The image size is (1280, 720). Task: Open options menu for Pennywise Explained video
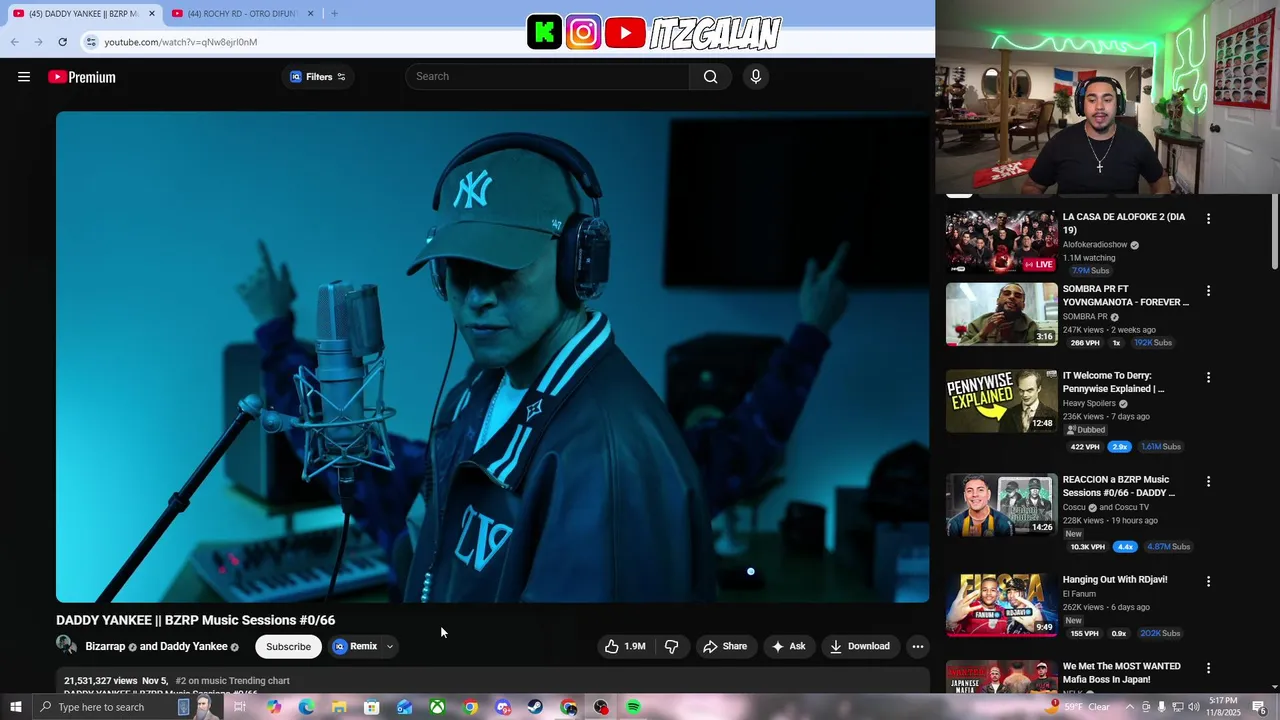click(1208, 378)
